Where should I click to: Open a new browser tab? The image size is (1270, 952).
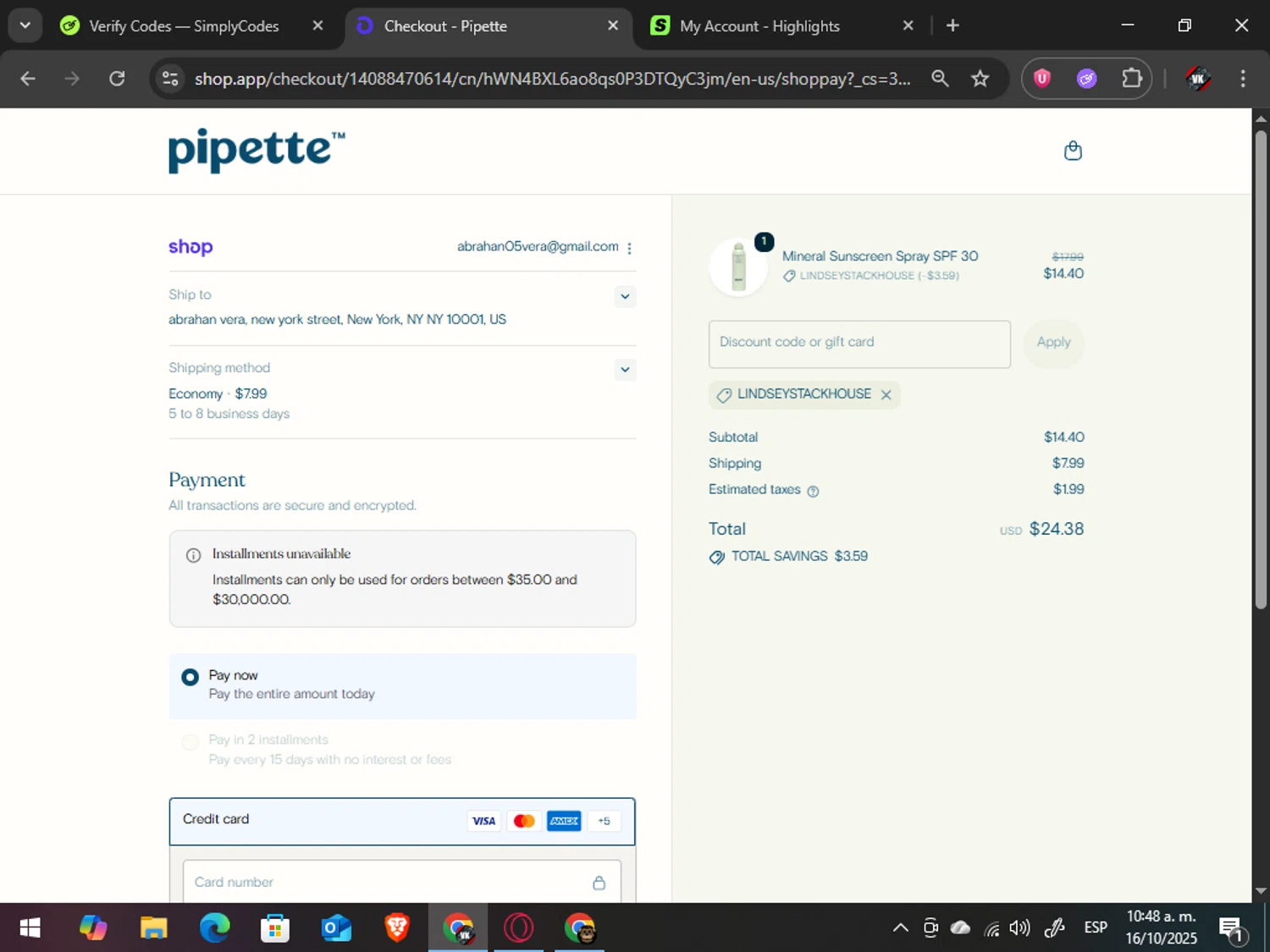952,25
